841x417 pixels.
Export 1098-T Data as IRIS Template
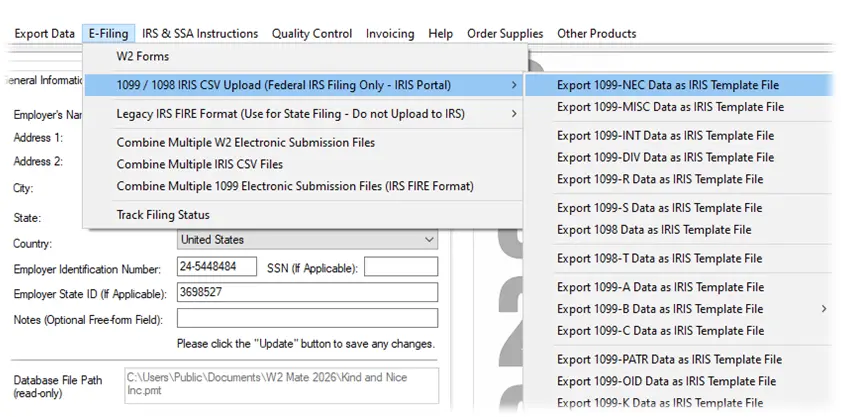point(679,258)
